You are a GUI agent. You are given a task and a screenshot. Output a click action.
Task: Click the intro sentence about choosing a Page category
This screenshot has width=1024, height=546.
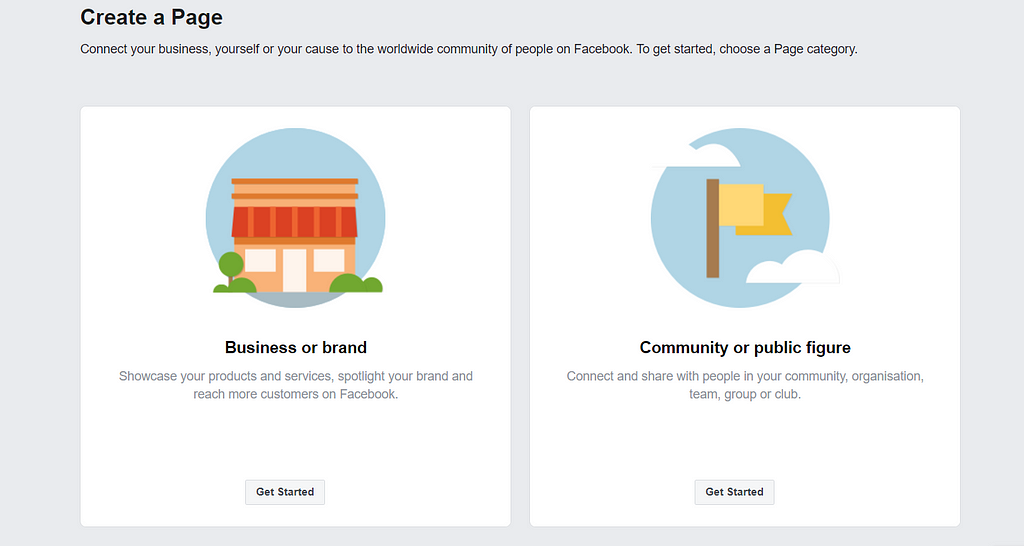point(469,49)
